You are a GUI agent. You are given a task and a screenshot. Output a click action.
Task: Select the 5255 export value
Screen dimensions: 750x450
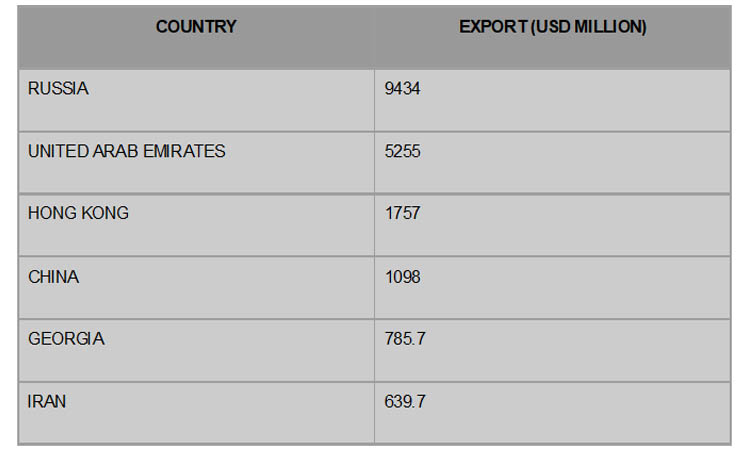point(402,152)
